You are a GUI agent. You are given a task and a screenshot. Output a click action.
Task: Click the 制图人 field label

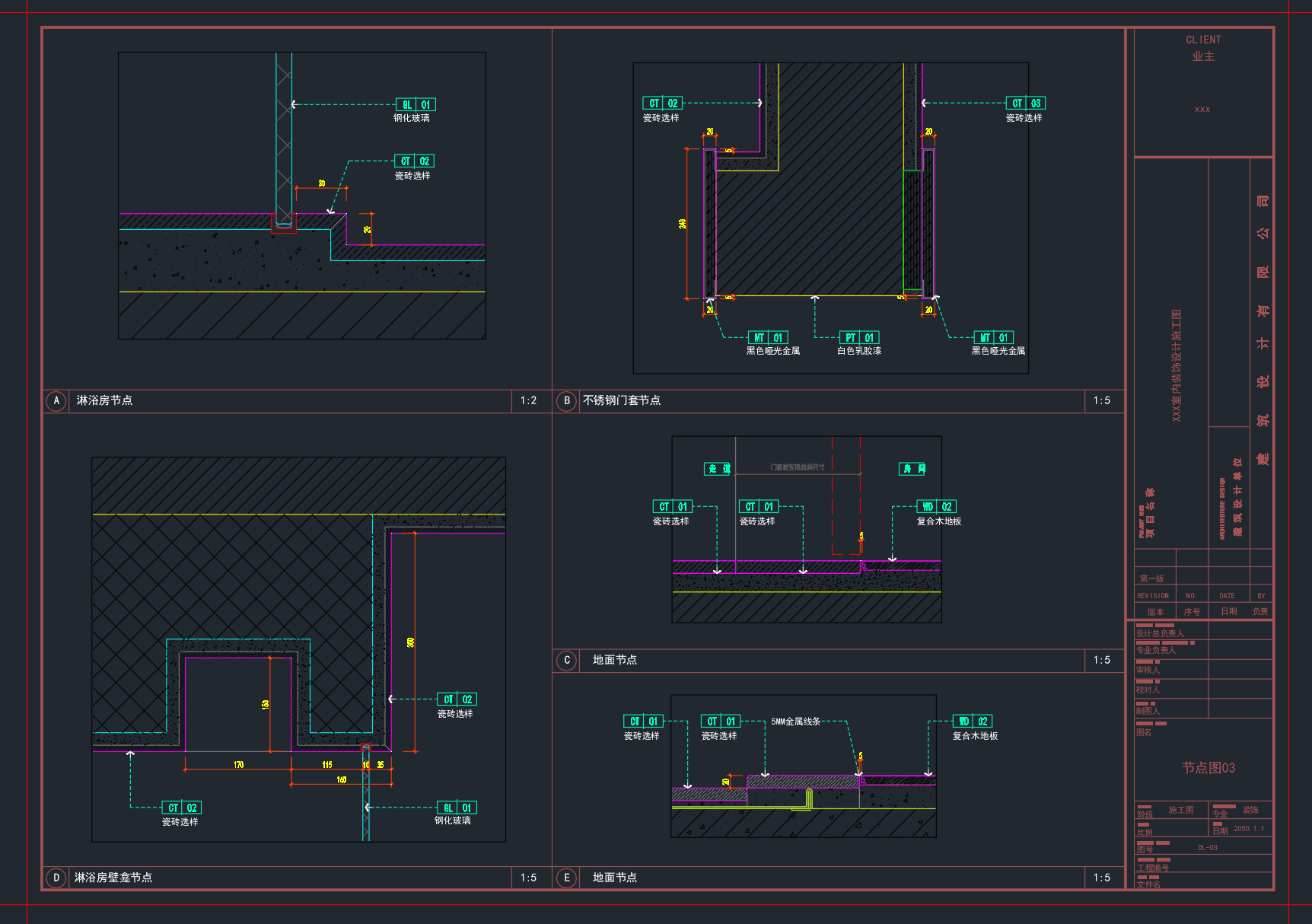[1148, 711]
